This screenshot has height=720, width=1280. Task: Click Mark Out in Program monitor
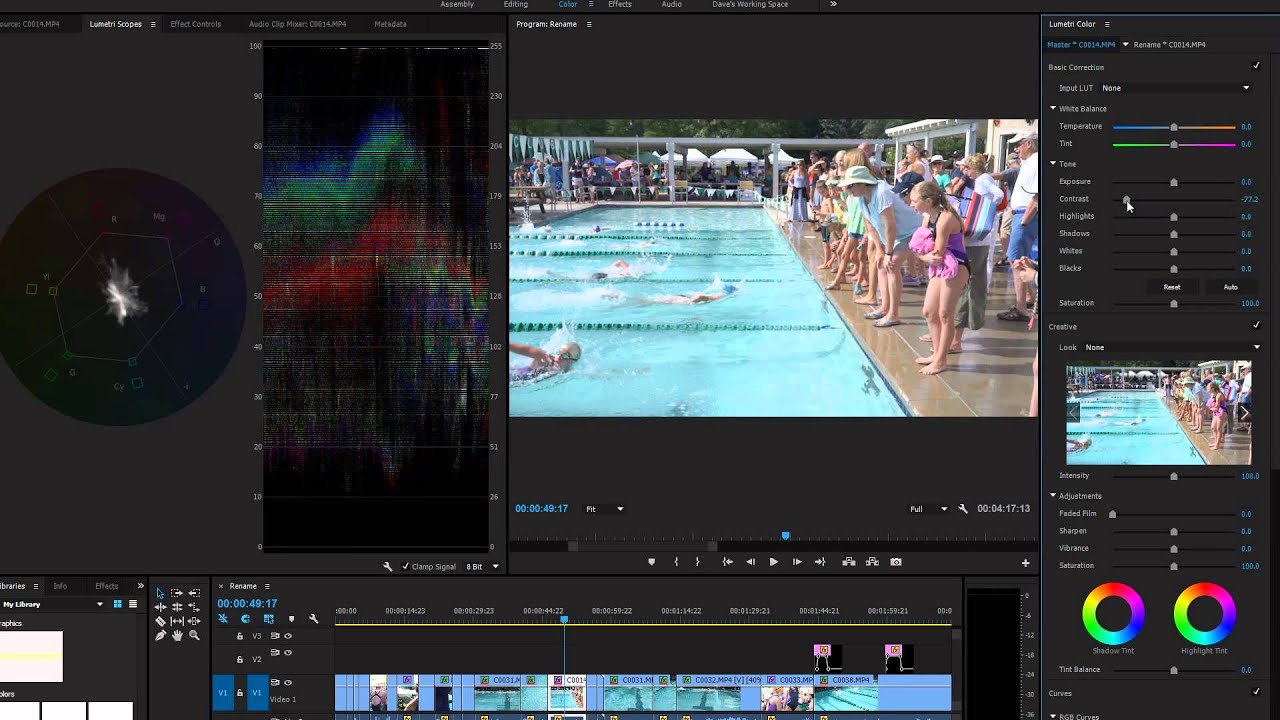coord(697,562)
